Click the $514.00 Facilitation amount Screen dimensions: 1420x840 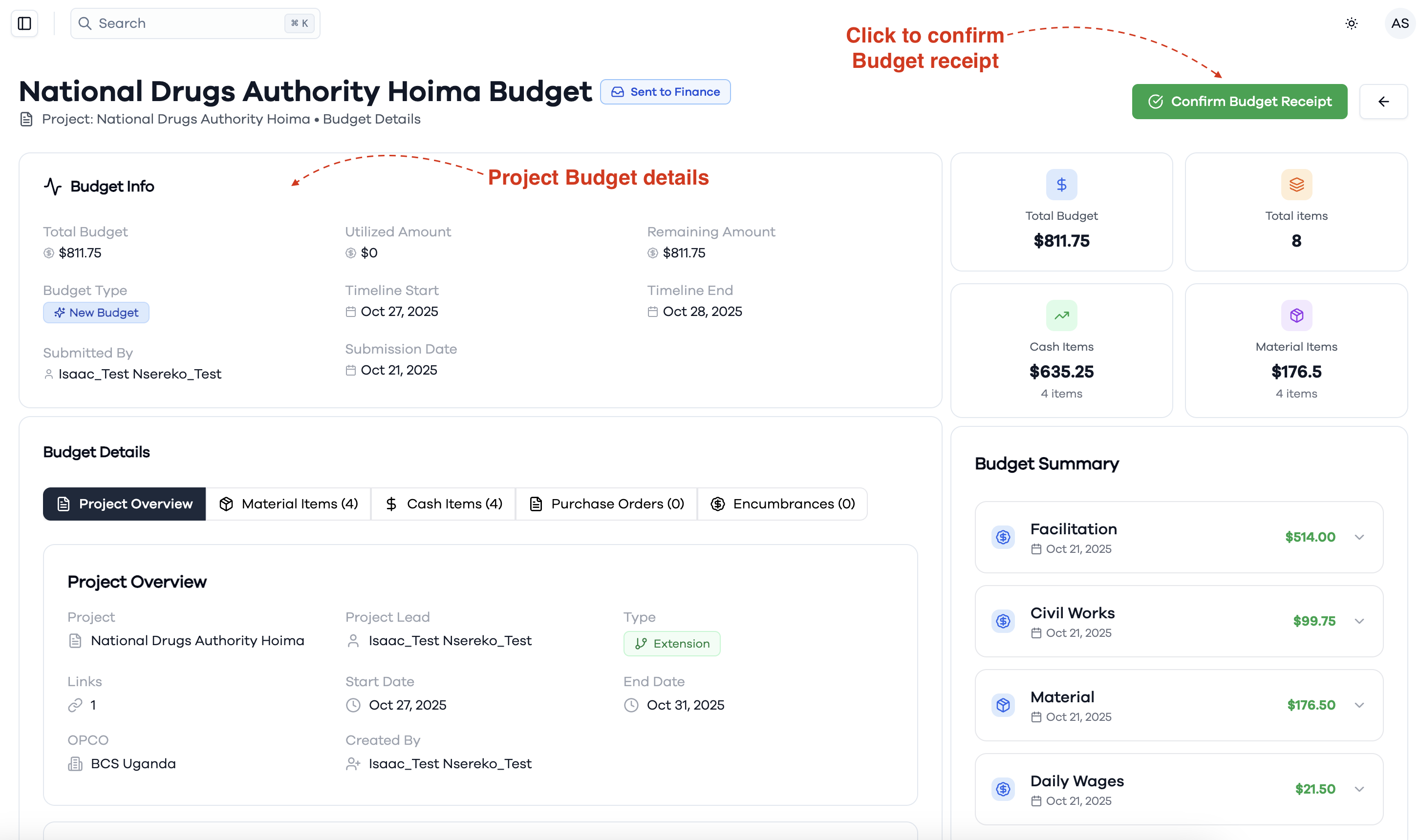[1310, 537]
